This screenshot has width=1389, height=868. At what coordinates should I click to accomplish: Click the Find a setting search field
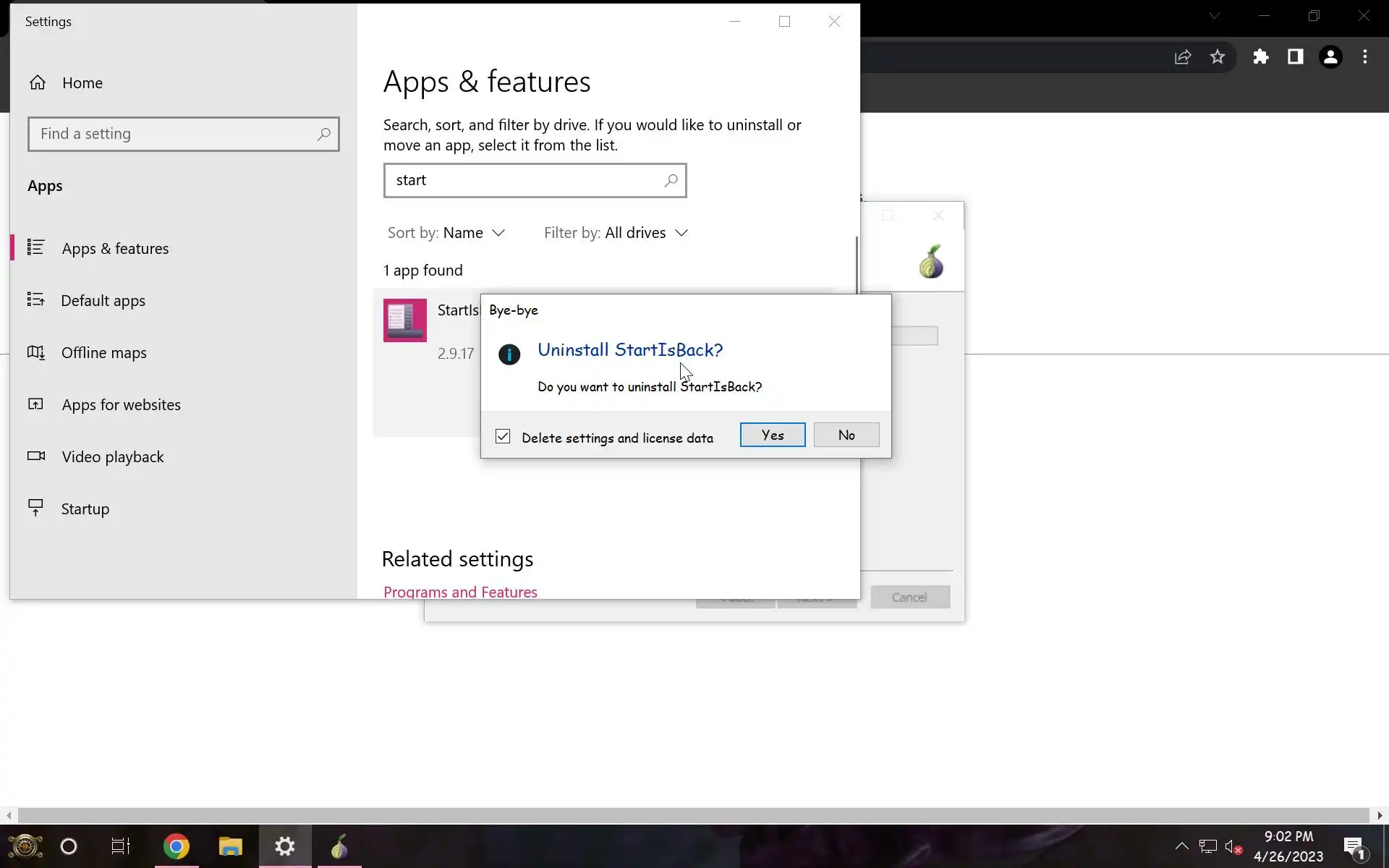(174, 134)
